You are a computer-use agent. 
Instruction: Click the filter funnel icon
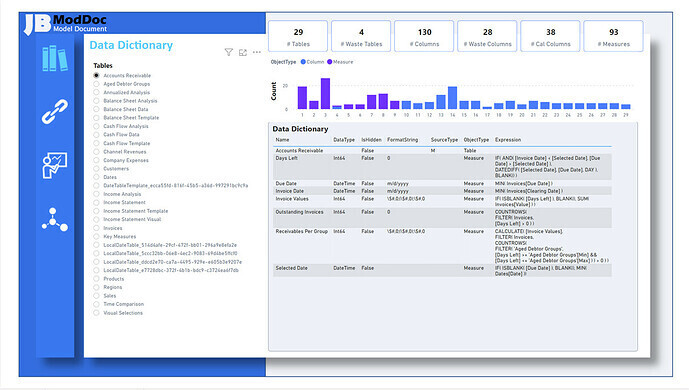pos(228,52)
